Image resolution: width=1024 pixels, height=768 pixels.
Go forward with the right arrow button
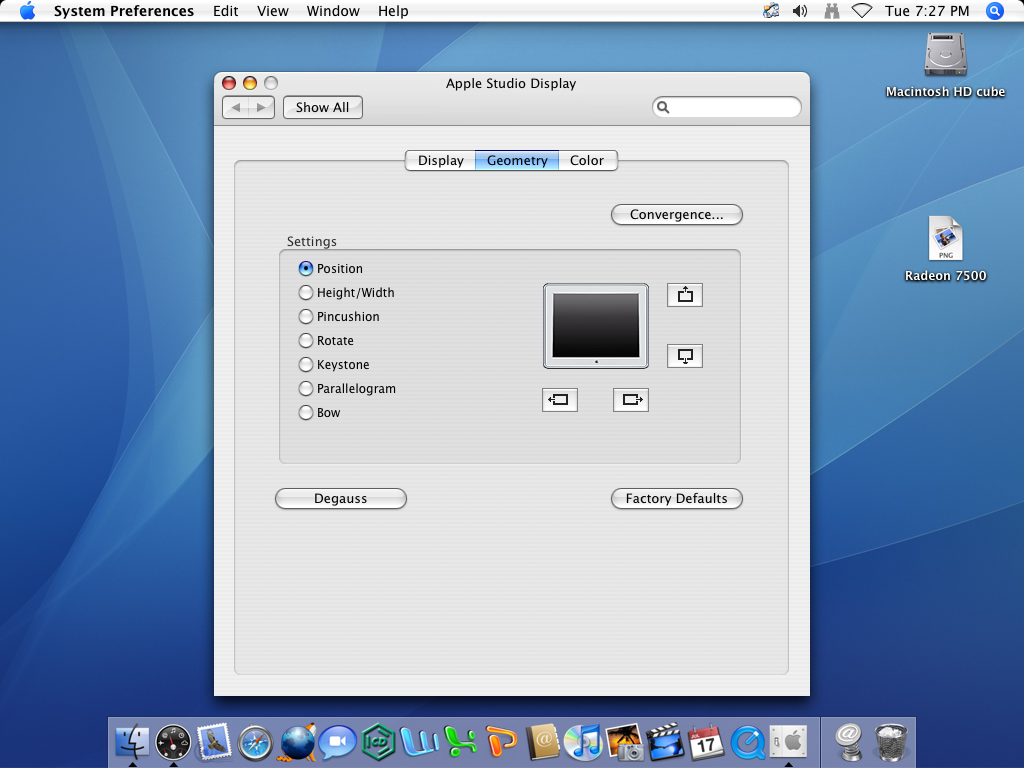(261, 107)
